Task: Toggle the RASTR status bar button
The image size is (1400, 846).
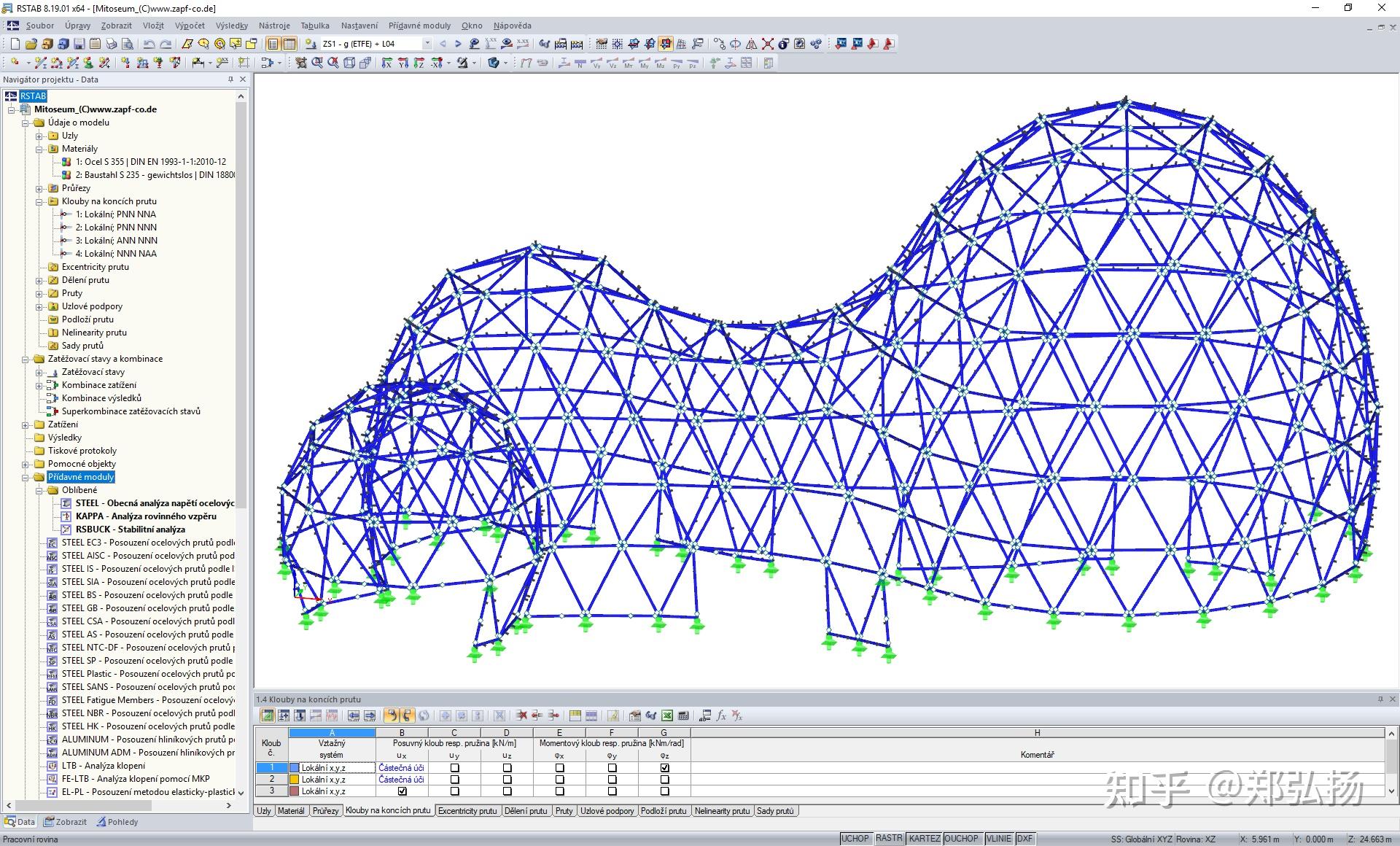Action: pos(889,839)
